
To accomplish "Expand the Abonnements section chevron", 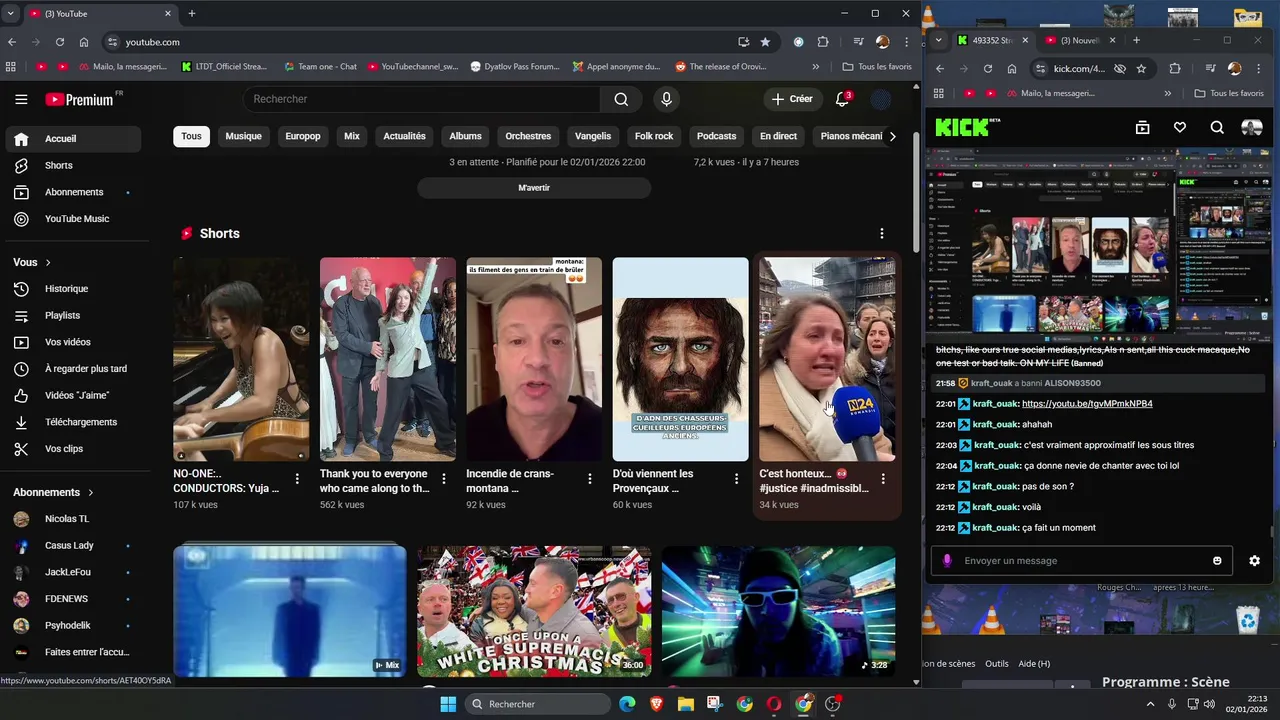I will coord(91,492).
